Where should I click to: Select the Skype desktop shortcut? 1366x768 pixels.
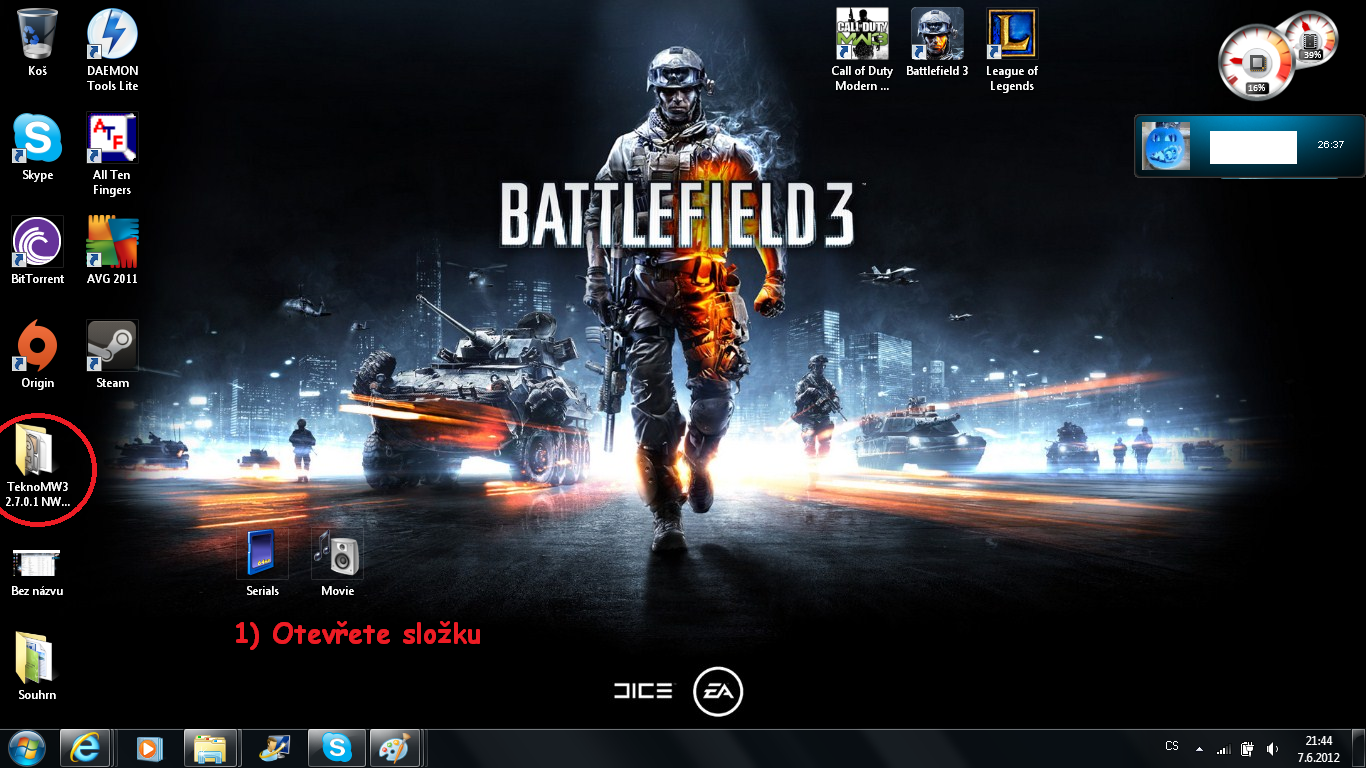pos(38,147)
